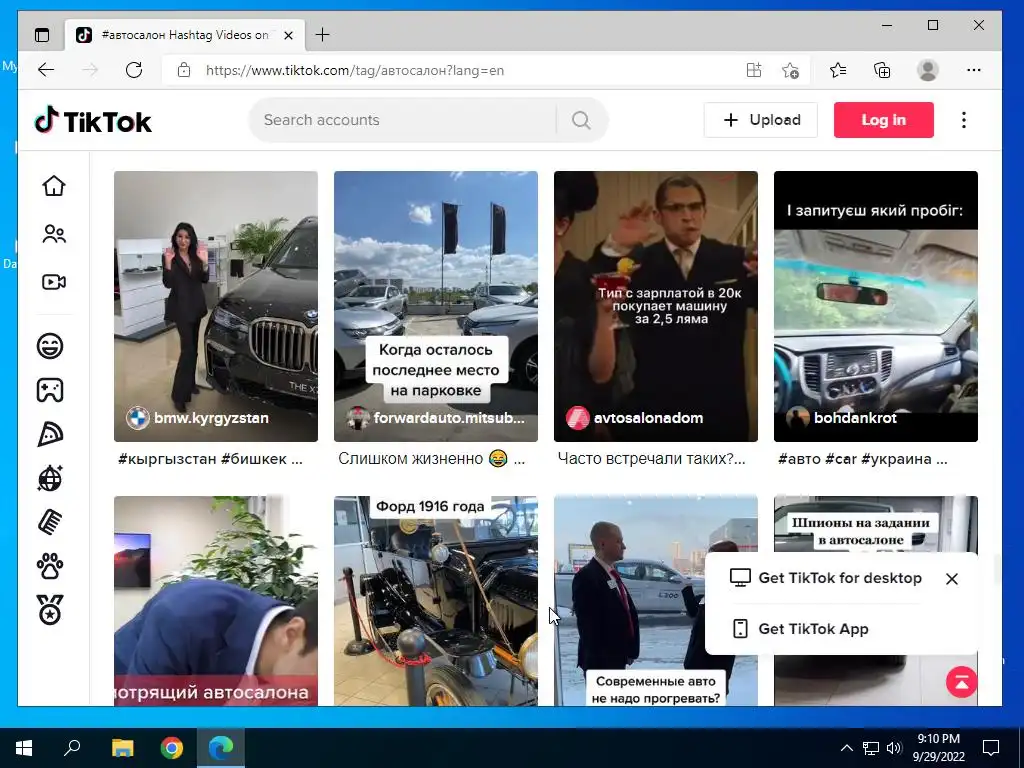Screen dimensions: 1024x768
Task: Select the #автосалон Hashtag Videos tab
Action: (185, 35)
